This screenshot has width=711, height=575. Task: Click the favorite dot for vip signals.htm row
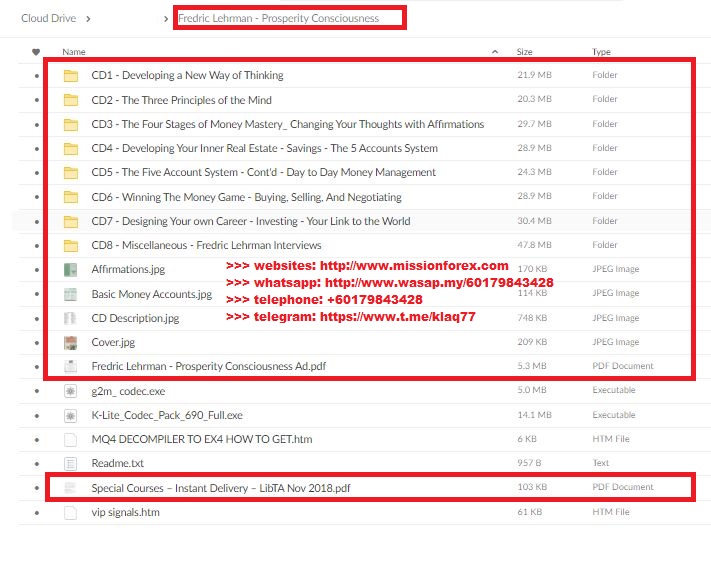click(x=37, y=513)
